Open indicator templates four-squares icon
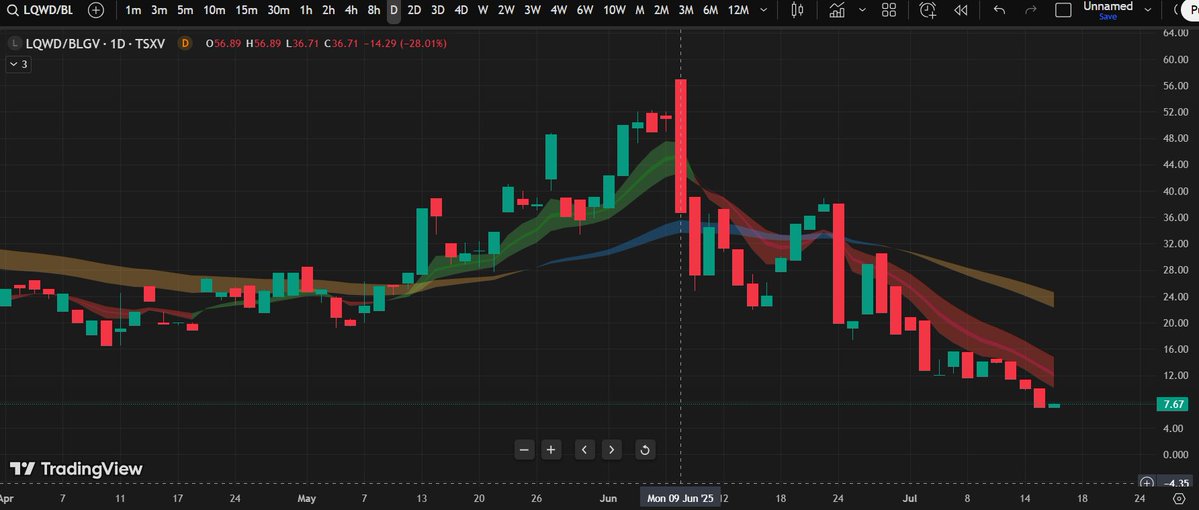 tap(889, 10)
